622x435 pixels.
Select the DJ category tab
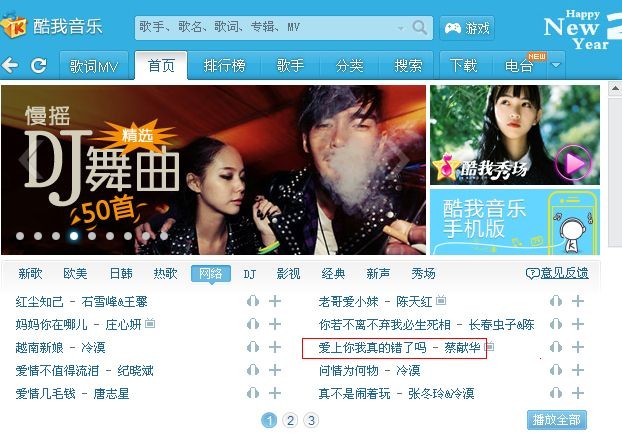pyautogui.click(x=250, y=274)
